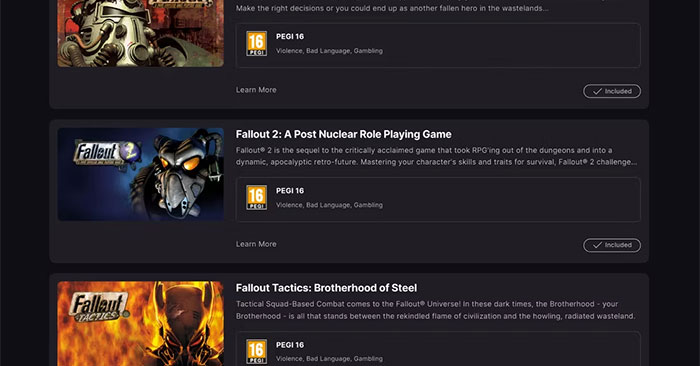Click Fallout 2 description starting 'Fallout® 2 is the sequel'
Screen dimensions: 700x366
[437, 156]
